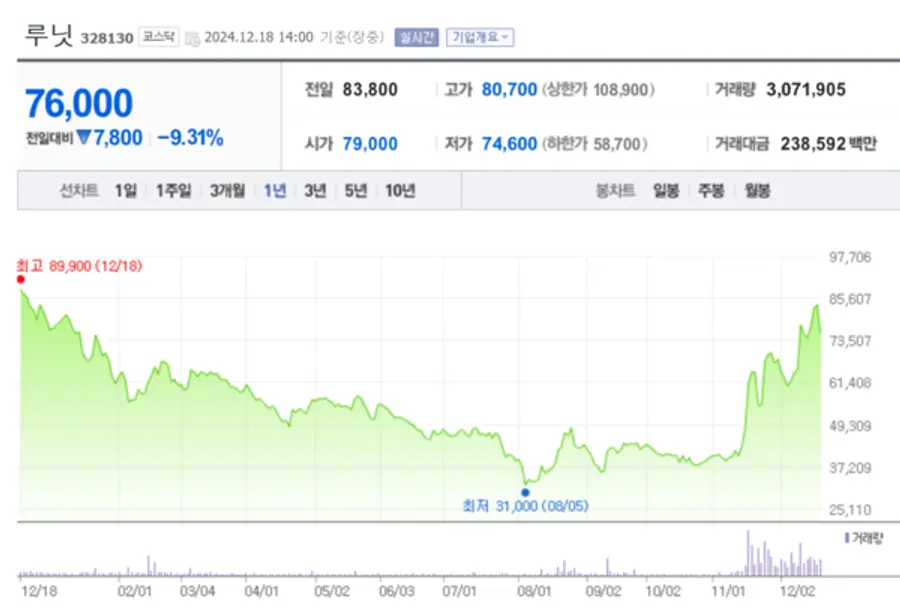Toggle the 실시간 real-time button
The image size is (900, 615).
tap(416, 38)
